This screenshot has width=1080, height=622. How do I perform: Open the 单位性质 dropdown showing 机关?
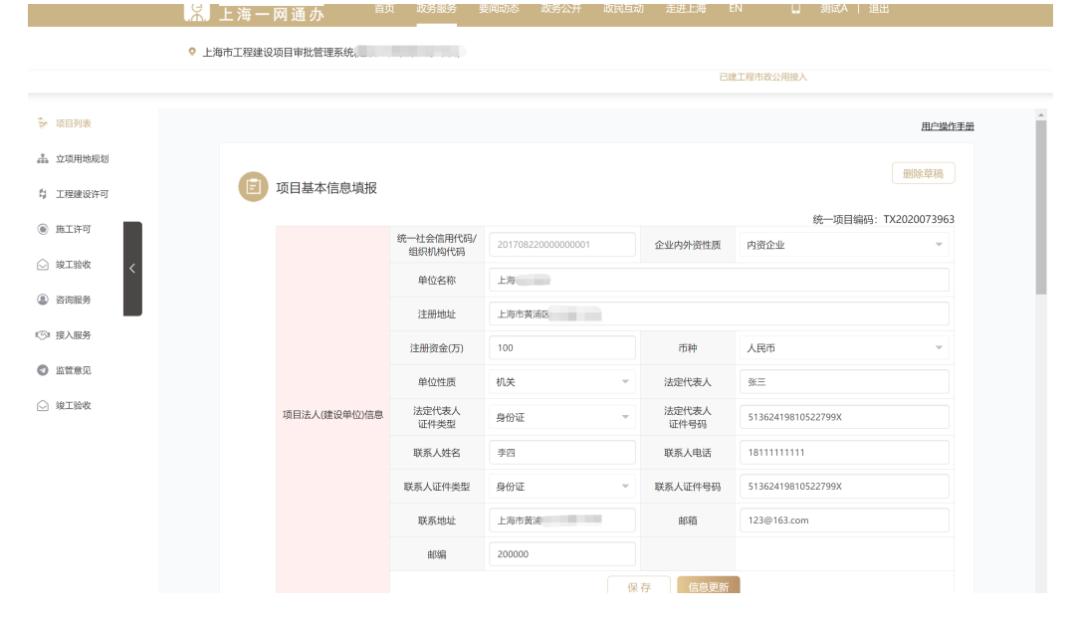point(560,382)
